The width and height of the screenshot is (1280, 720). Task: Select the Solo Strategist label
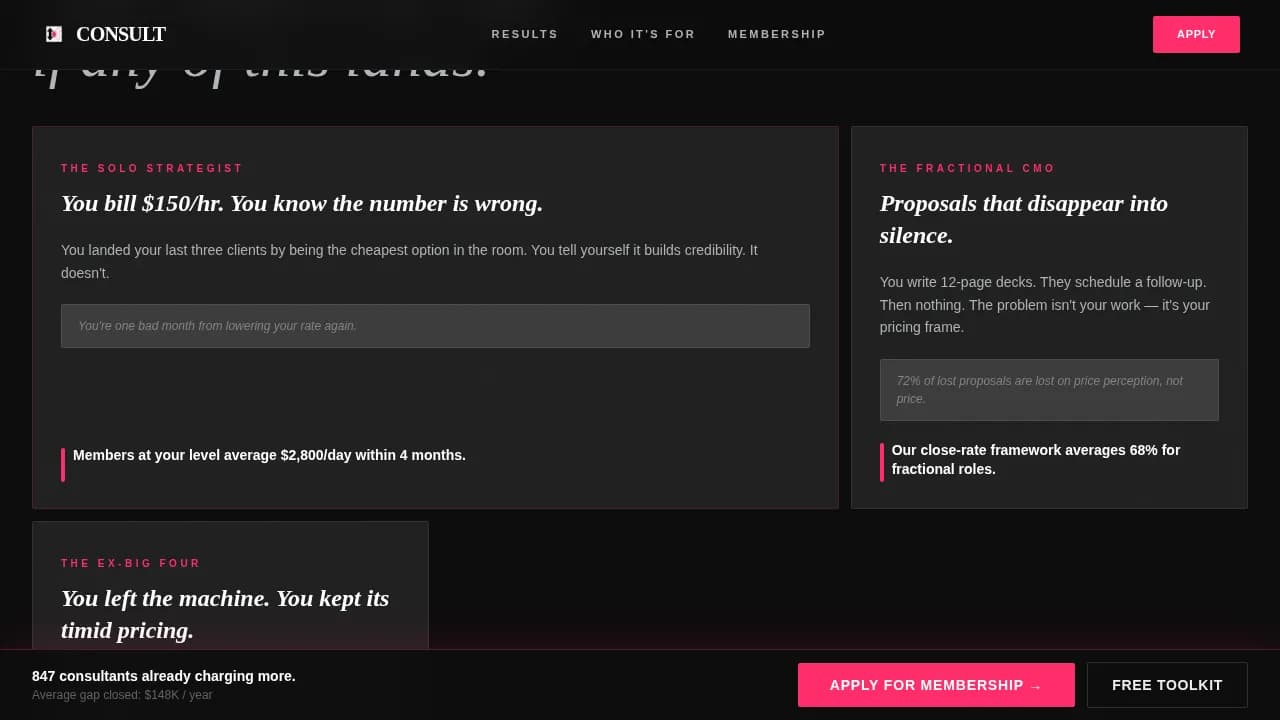[152, 168]
